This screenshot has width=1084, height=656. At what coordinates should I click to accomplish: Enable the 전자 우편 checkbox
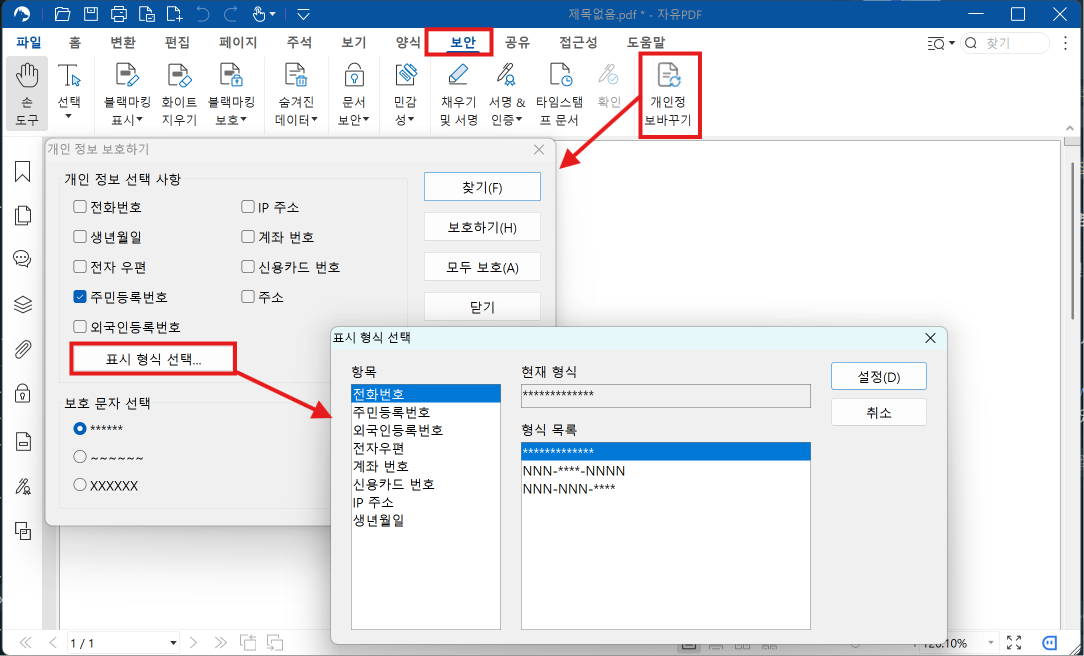(80, 267)
